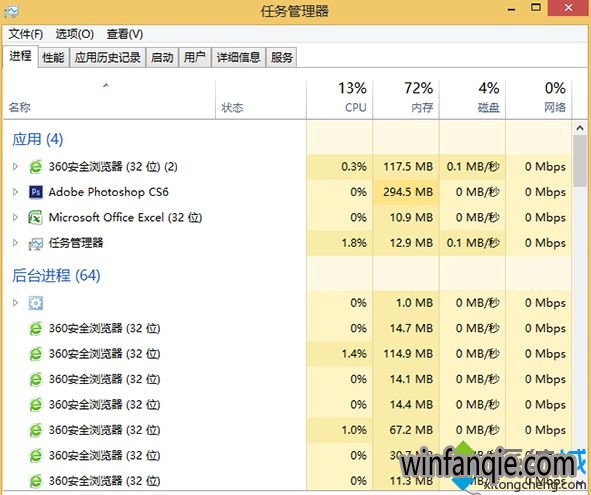Switch to the 服务 tab

(x=282, y=57)
